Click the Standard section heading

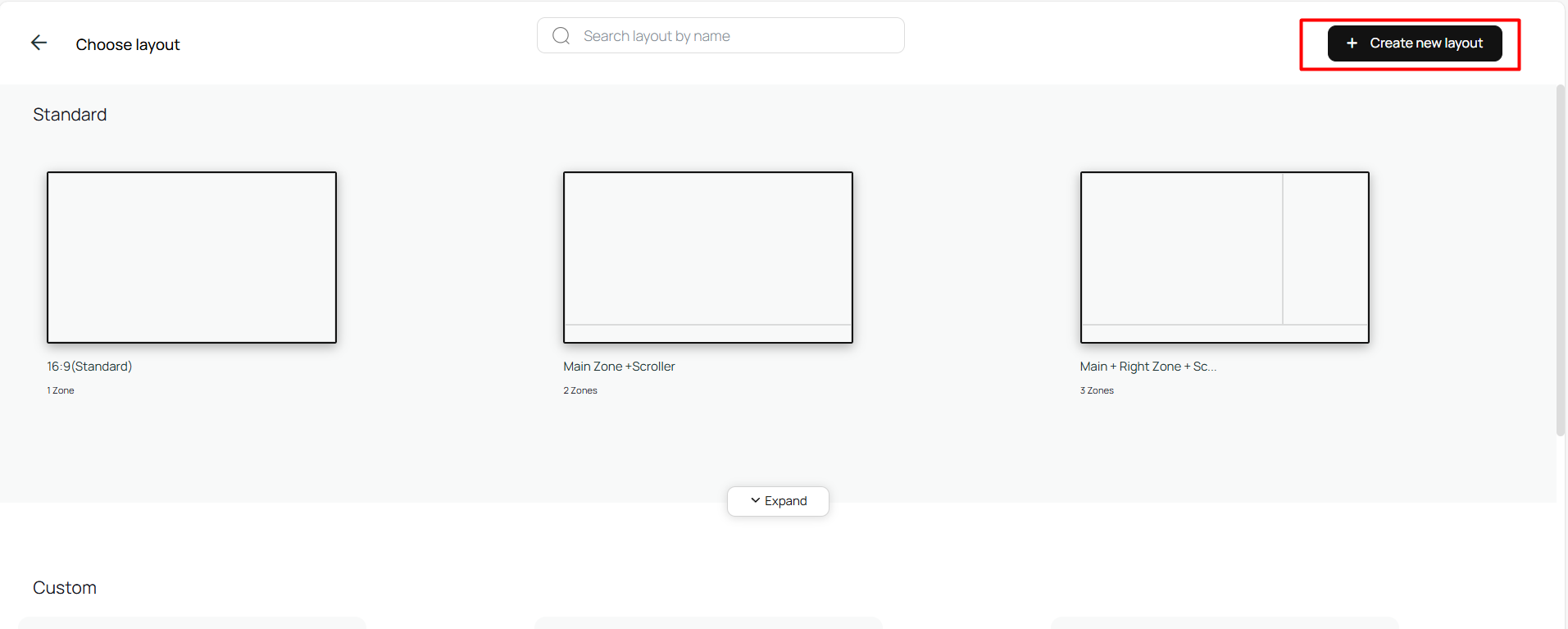(70, 115)
